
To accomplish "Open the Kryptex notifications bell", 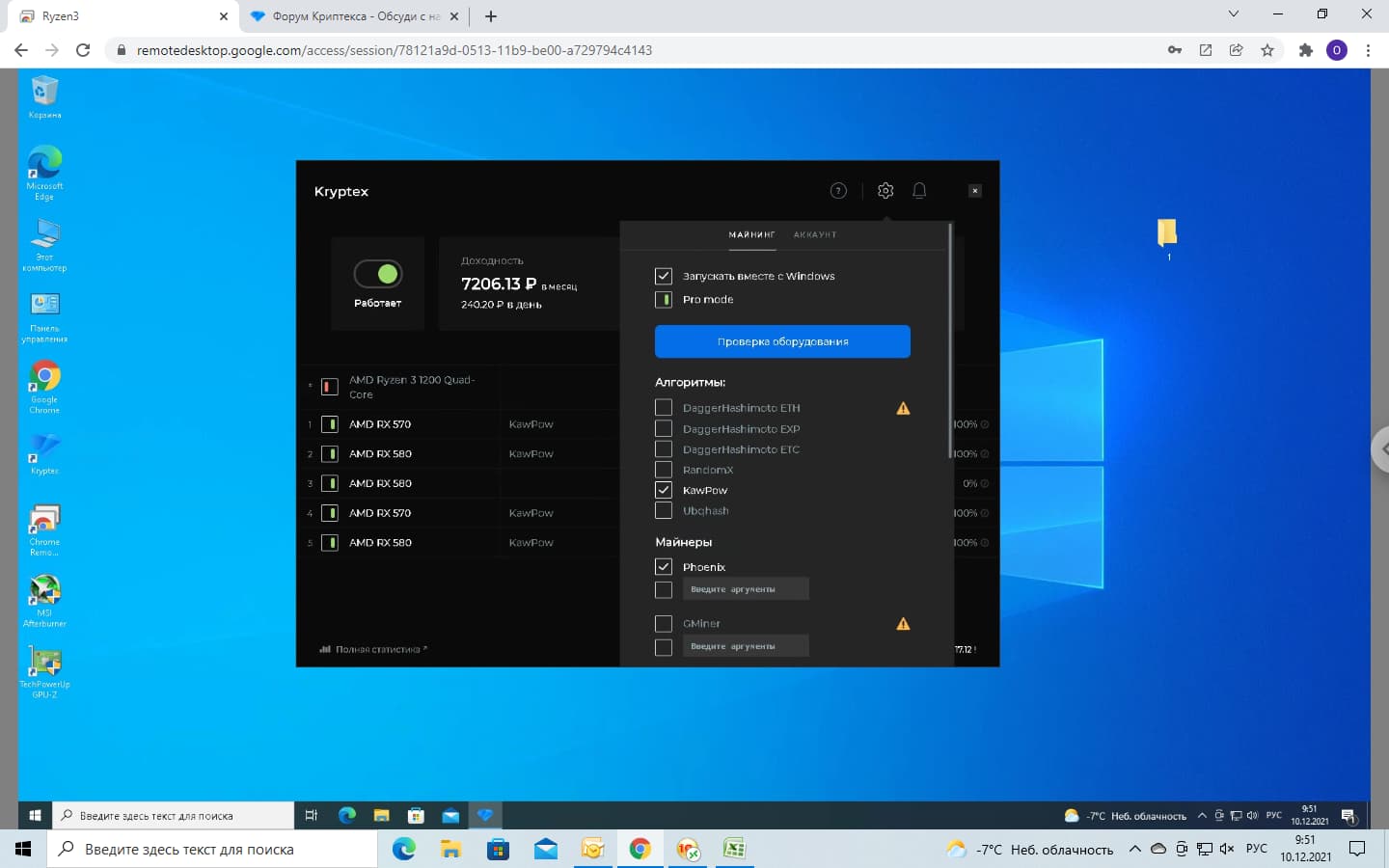I will tap(919, 191).
